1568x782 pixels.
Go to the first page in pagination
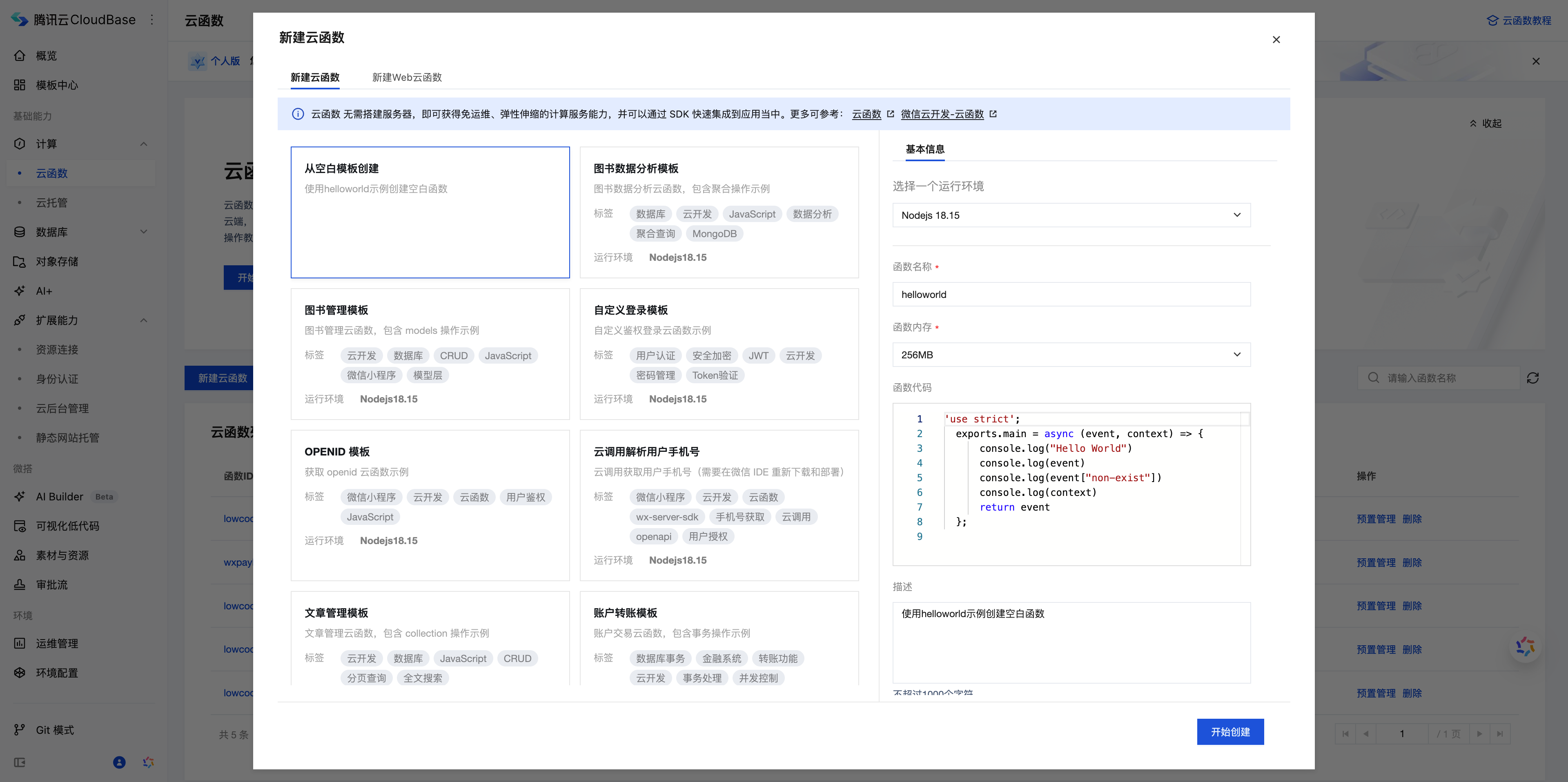(1345, 733)
